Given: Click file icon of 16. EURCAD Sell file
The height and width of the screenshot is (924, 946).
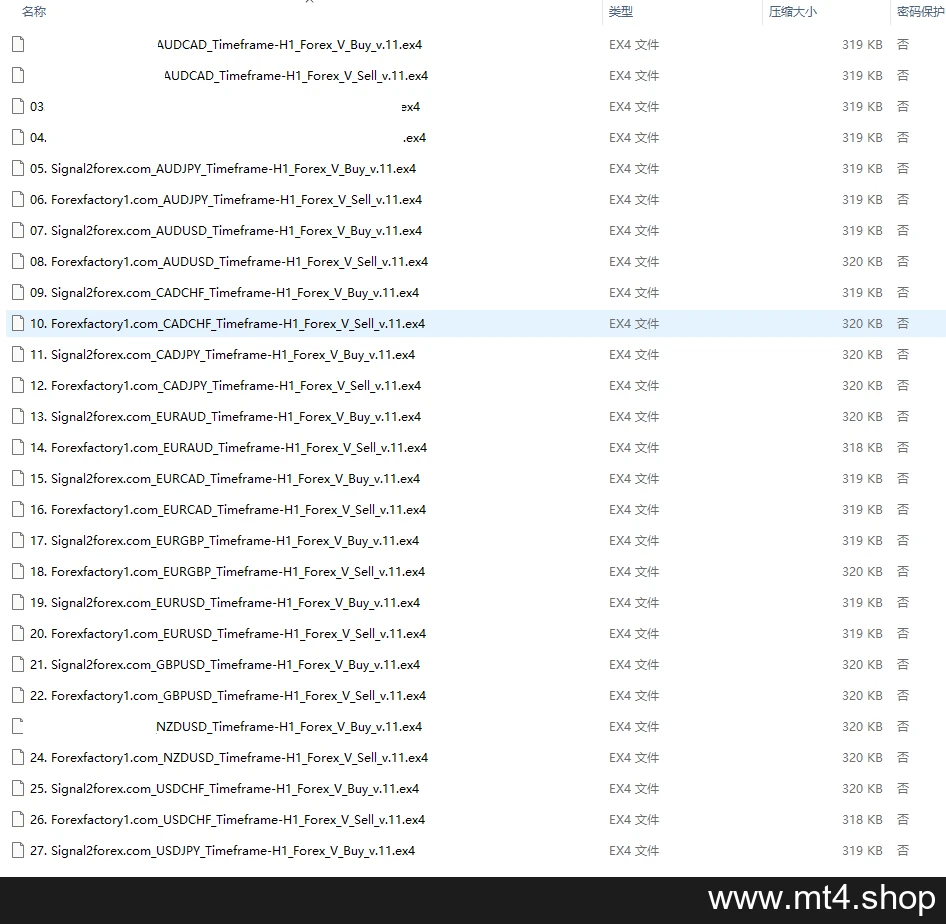Looking at the screenshot, I should tap(18, 509).
